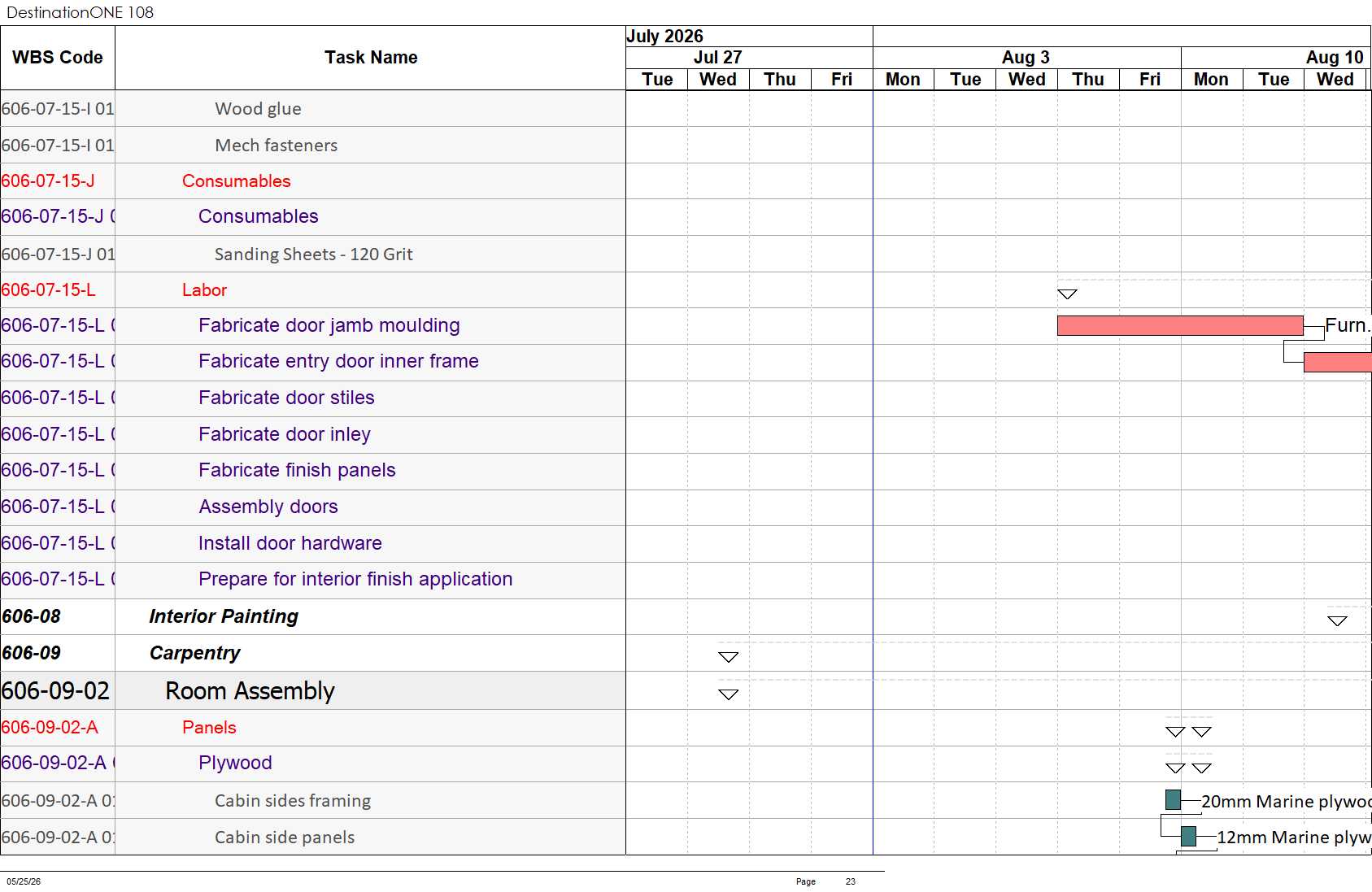The image size is (1372, 892).
Task: Click the first Panels summary triangle marker
Action: coord(1175,732)
